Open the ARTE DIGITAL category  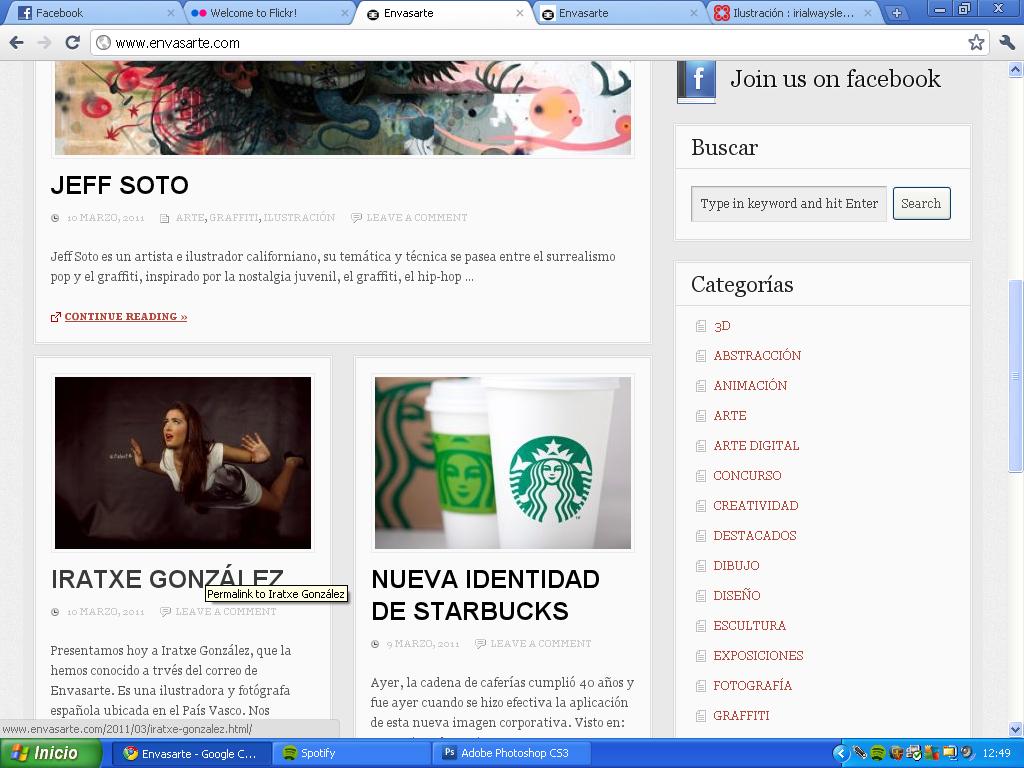point(756,446)
